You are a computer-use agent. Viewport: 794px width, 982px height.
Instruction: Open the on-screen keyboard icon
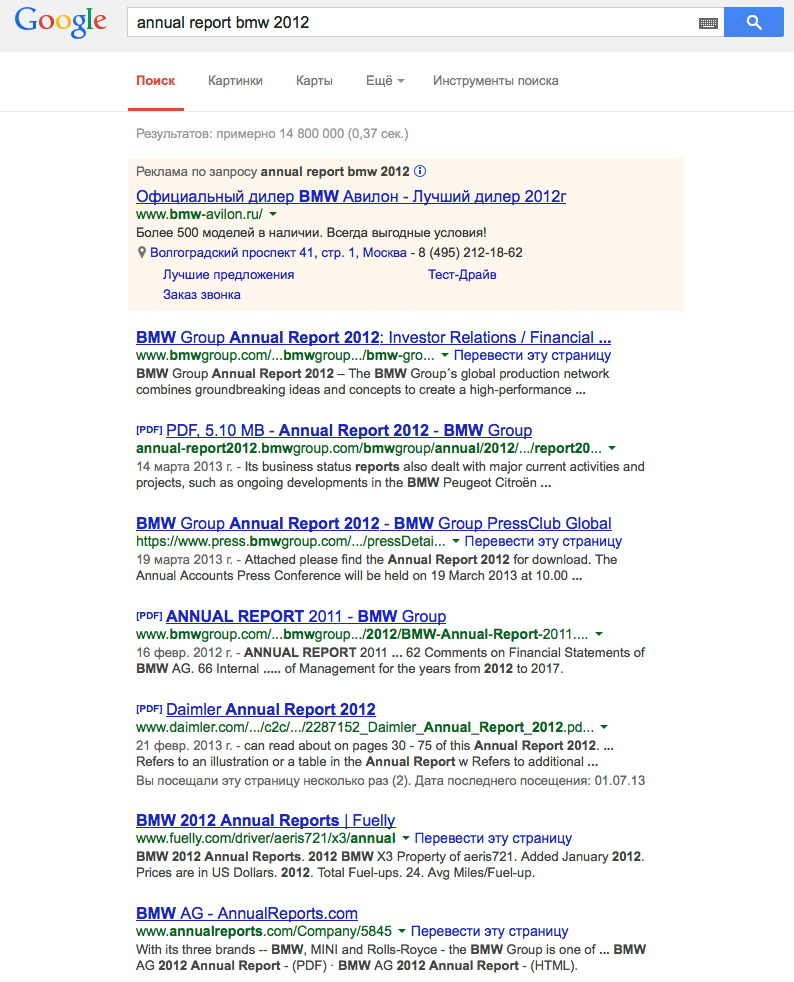[708, 23]
